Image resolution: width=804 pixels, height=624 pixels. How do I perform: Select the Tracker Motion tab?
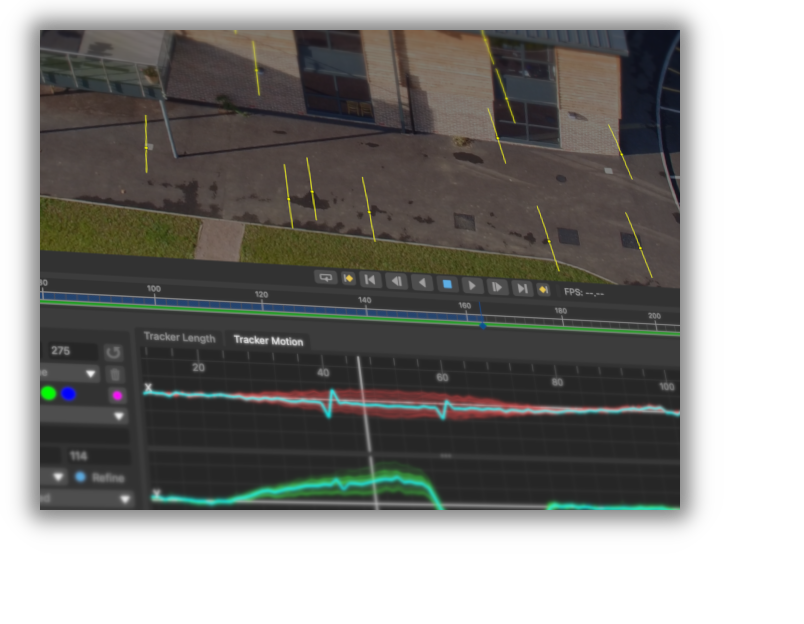pyautogui.click(x=267, y=340)
